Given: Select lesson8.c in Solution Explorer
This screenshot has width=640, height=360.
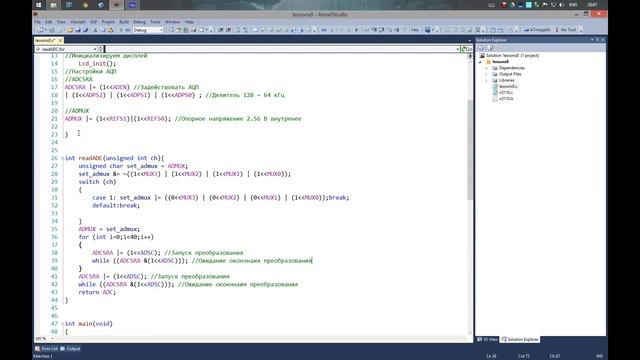Looking at the screenshot, I should [x=508, y=86].
